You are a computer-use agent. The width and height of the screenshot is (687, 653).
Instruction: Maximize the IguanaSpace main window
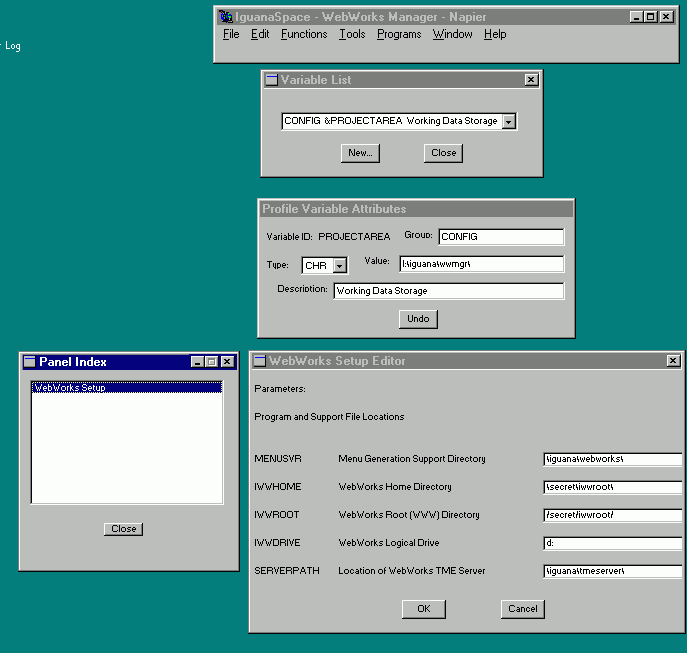pyautogui.click(x=651, y=17)
